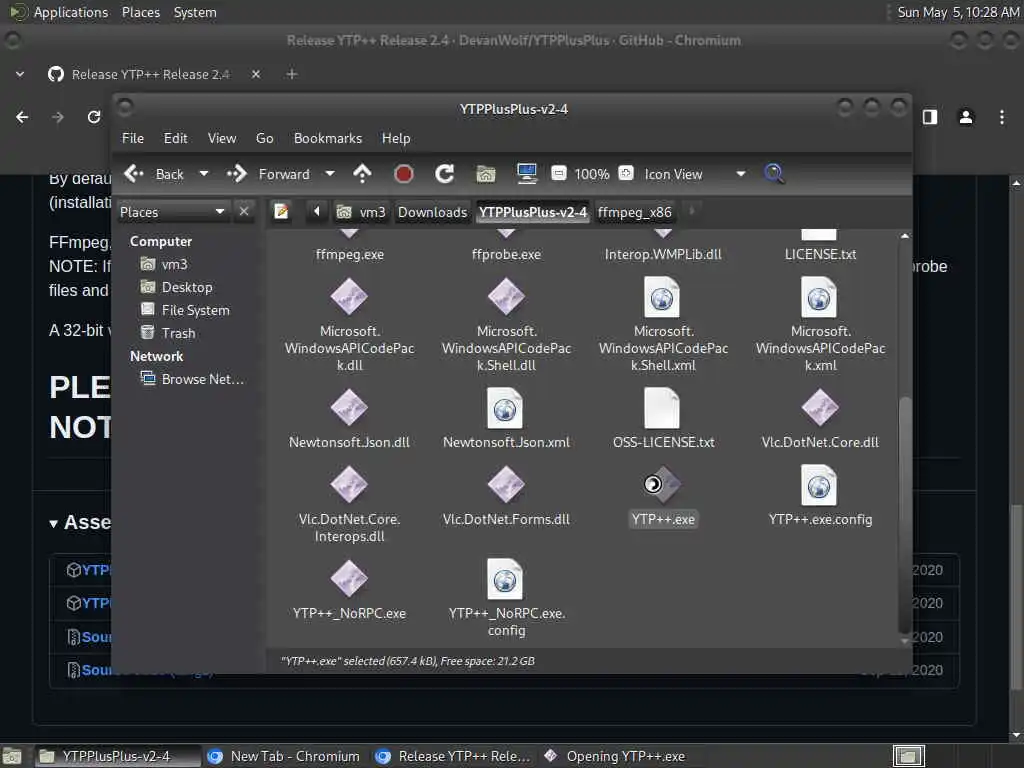Select the YTP++_NoRPC.exe.config file icon
Screen dimensions: 1024x768
(x=505, y=579)
